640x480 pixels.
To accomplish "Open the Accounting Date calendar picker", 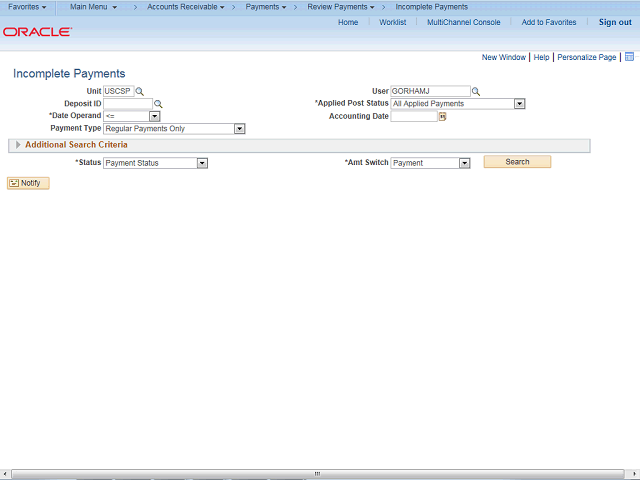I will (x=442, y=117).
